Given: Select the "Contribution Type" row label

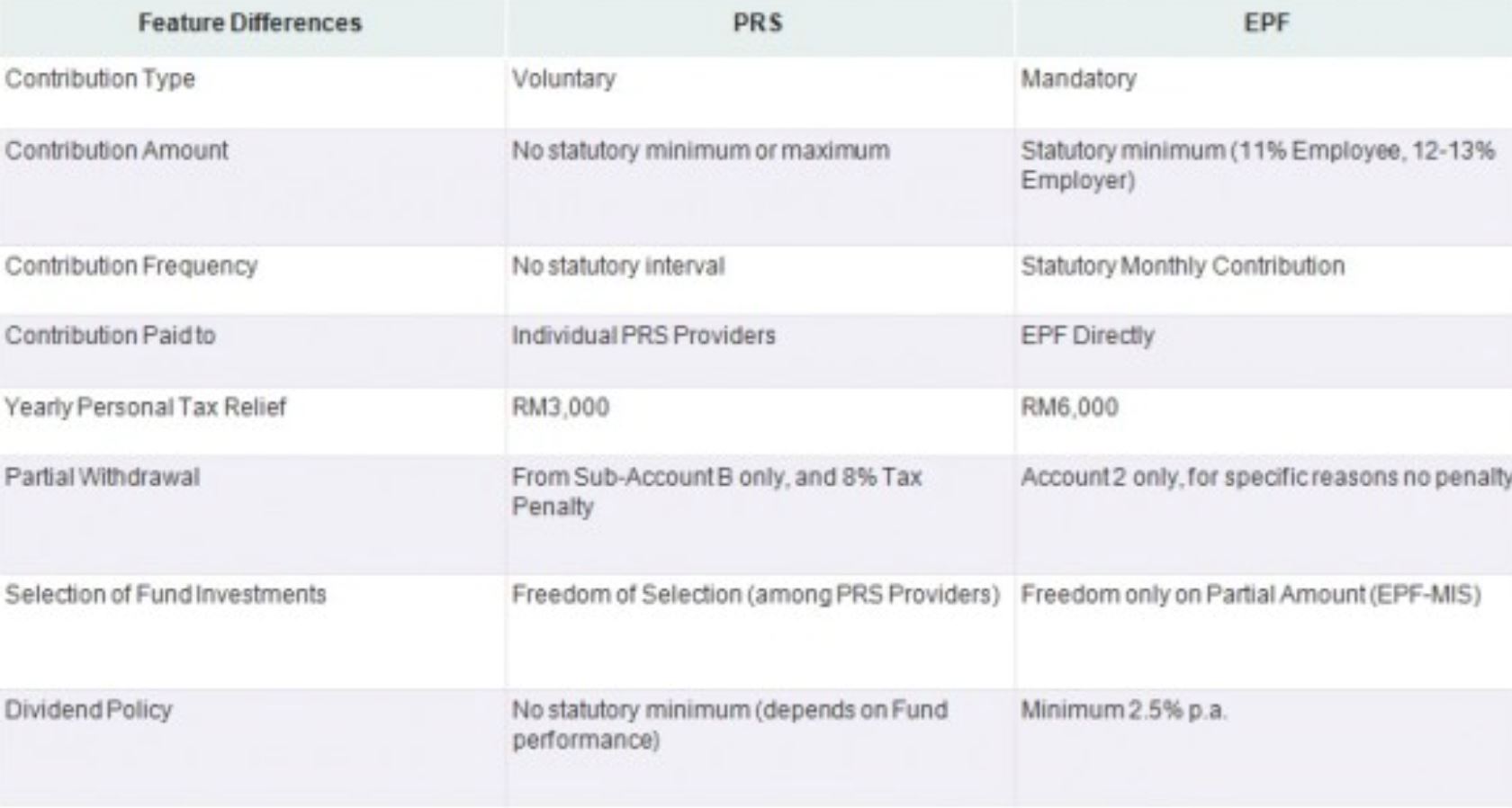Looking at the screenshot, I should point(100,79).
